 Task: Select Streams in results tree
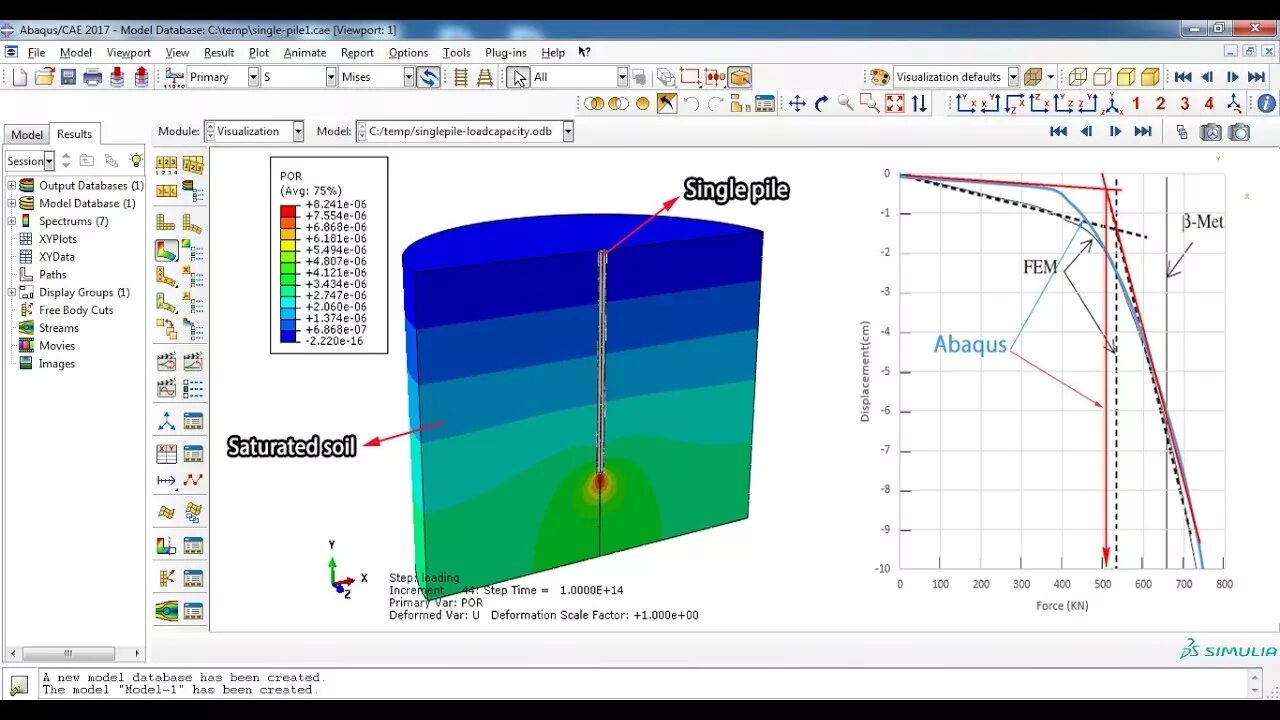59,328
